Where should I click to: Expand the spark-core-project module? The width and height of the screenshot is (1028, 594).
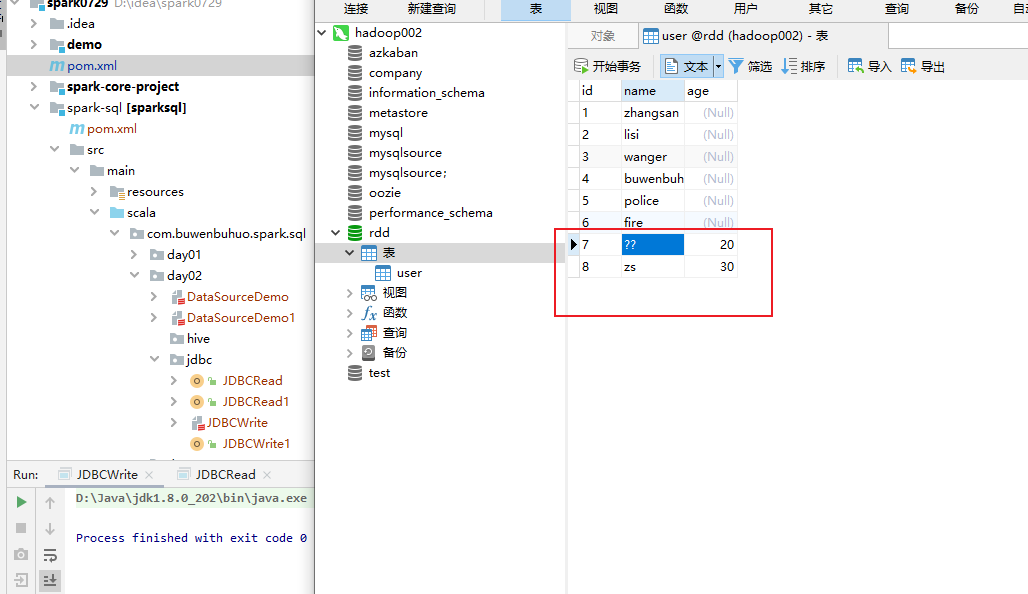tap(34, 87)
